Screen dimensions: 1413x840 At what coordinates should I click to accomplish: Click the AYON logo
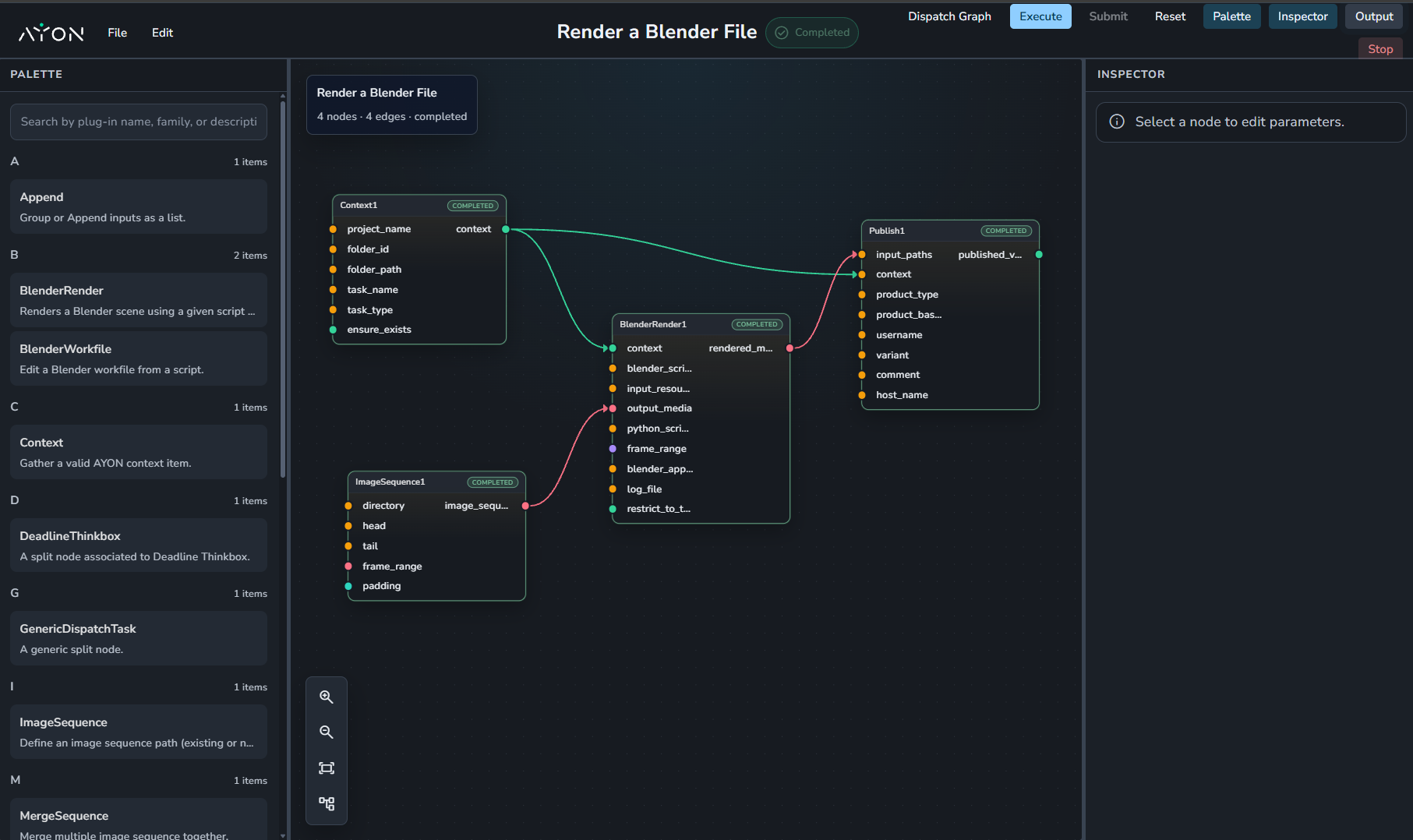point(51,33)
